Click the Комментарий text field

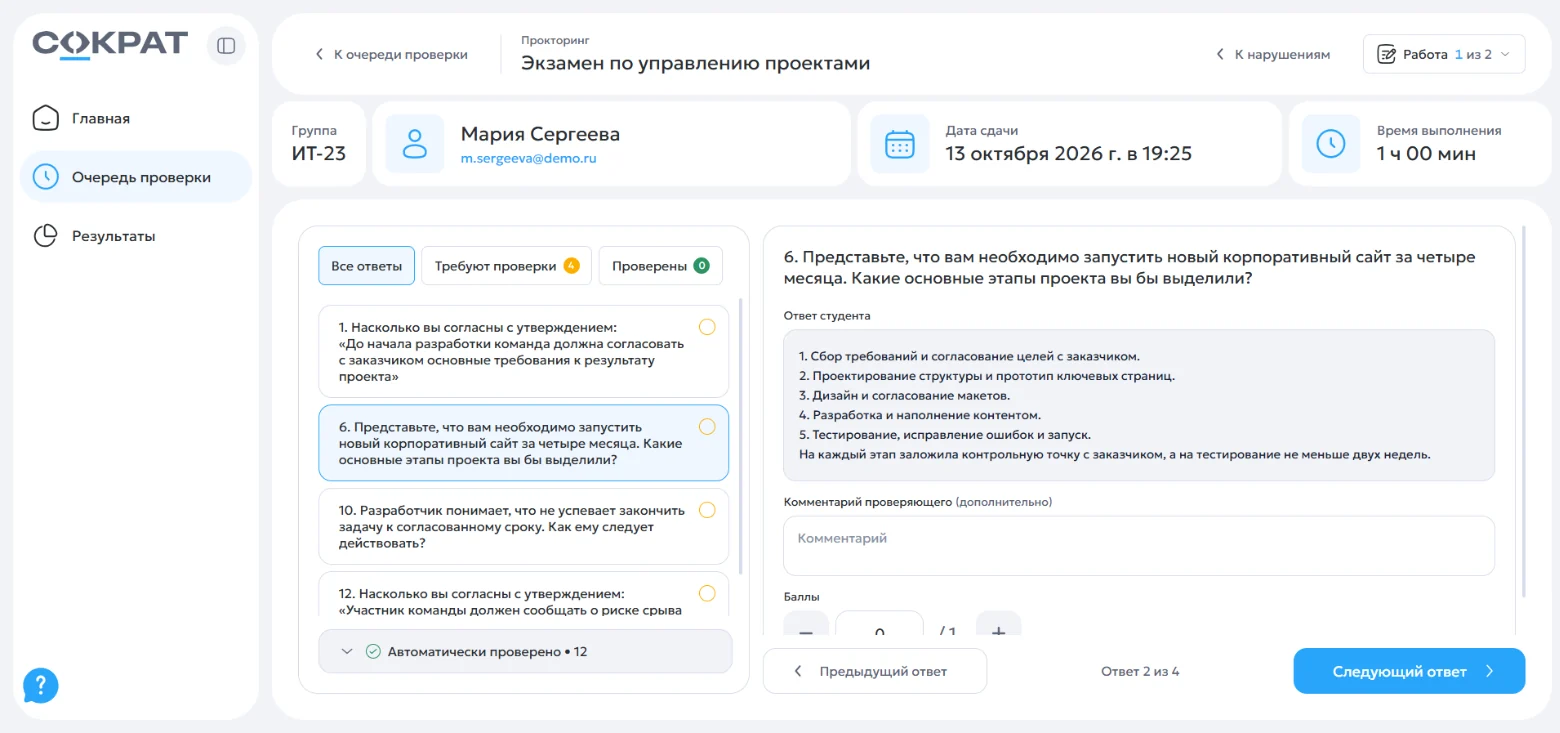(x=1139, y=546)
